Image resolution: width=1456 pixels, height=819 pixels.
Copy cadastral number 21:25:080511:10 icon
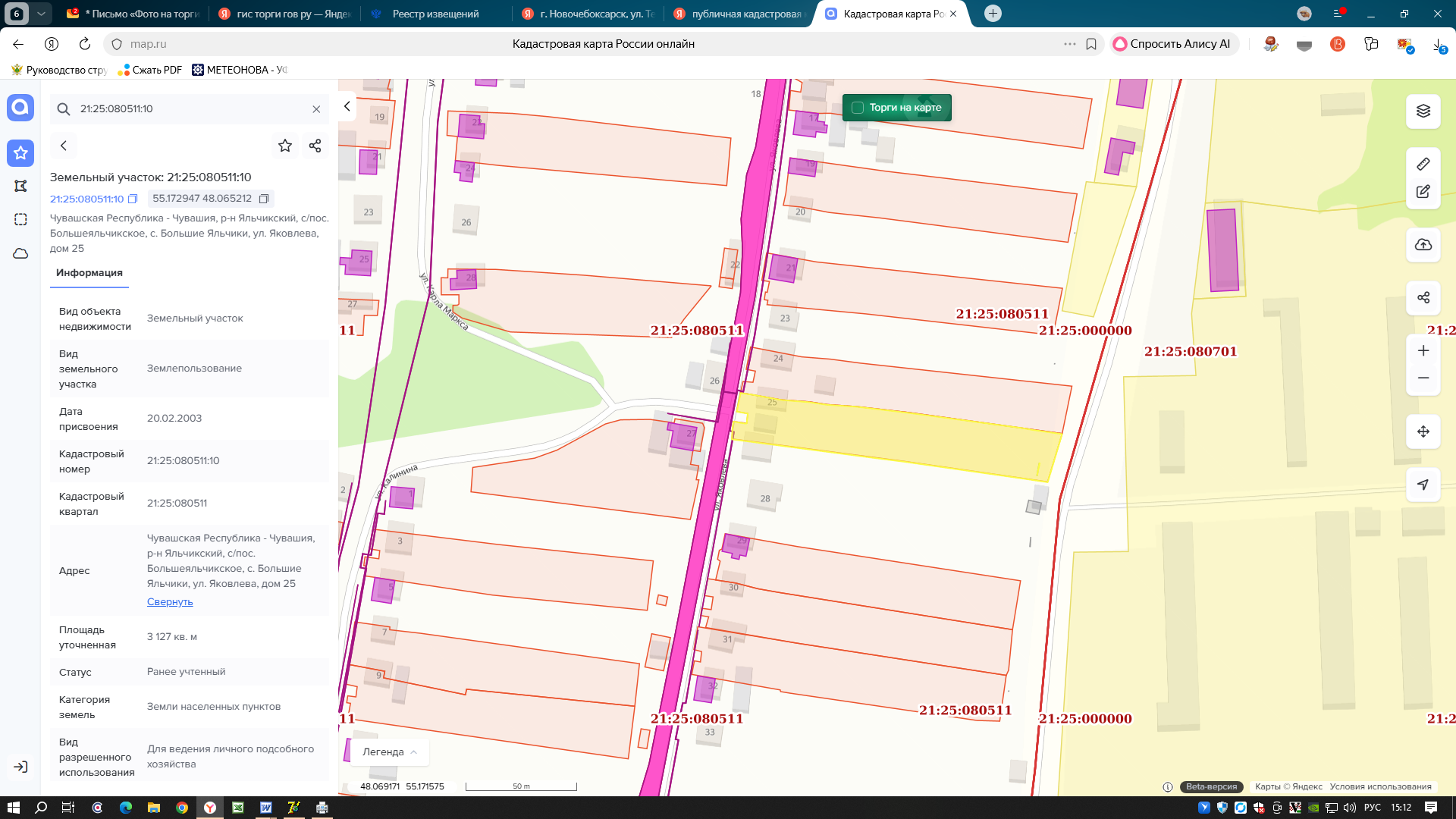[x=133, y=199]
